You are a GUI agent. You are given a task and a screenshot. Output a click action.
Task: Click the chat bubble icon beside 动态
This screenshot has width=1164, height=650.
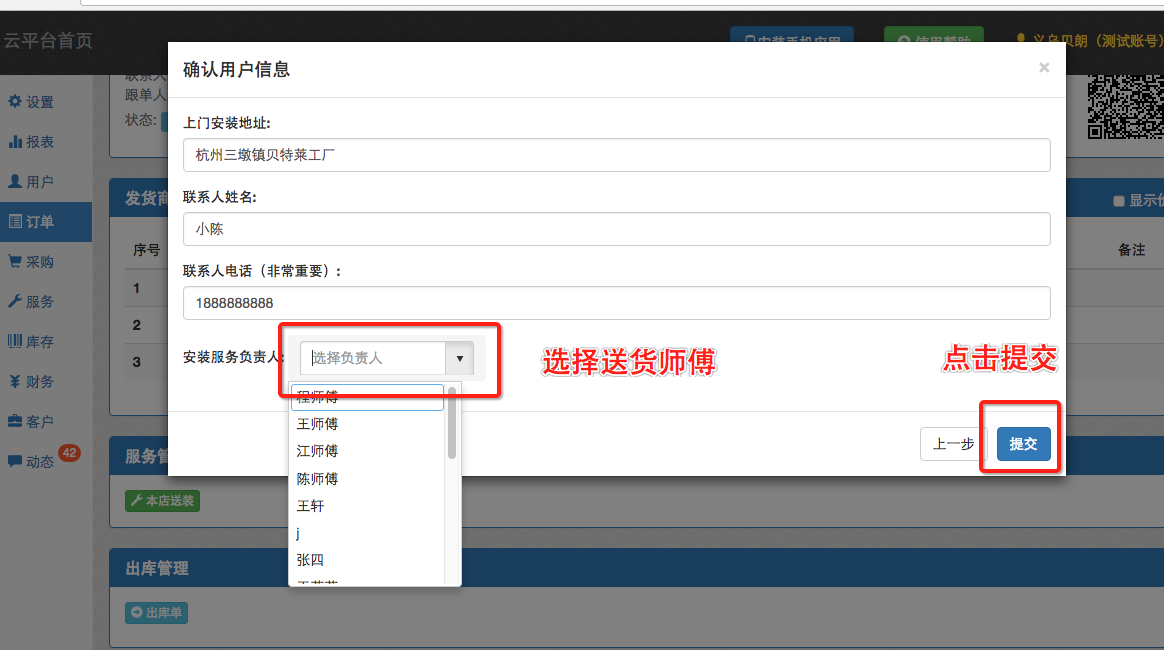click(15, 462)
